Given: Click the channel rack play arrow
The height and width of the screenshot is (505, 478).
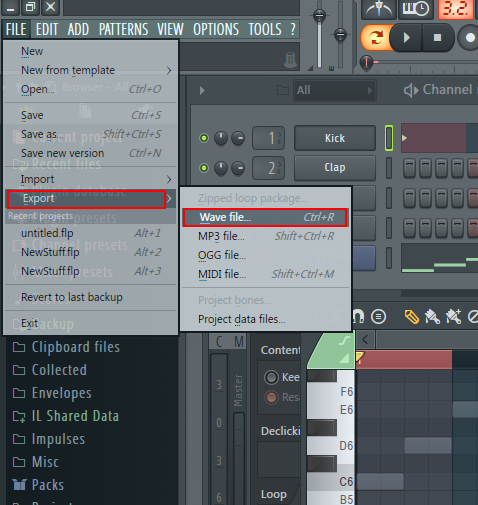Looking at the screenshot, I should pyautogui.click(x=202, y=90).
